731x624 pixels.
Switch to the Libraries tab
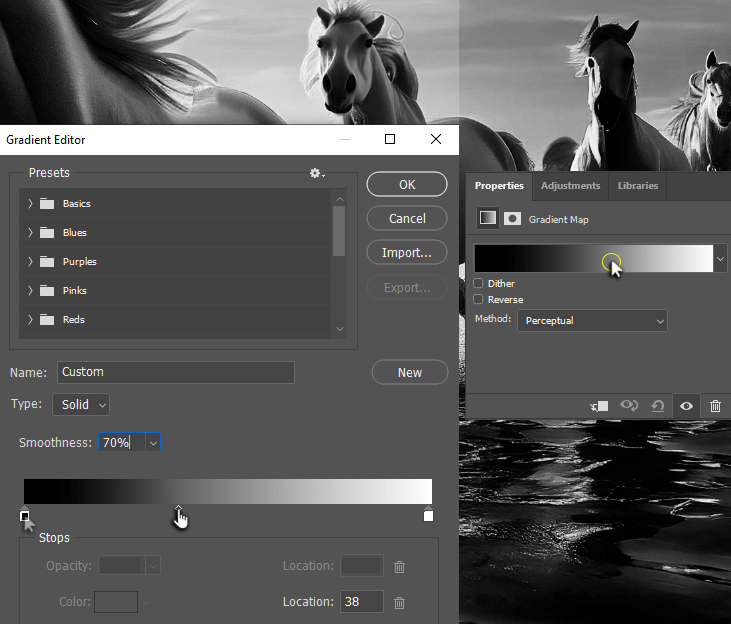click(x=637, y=186)
